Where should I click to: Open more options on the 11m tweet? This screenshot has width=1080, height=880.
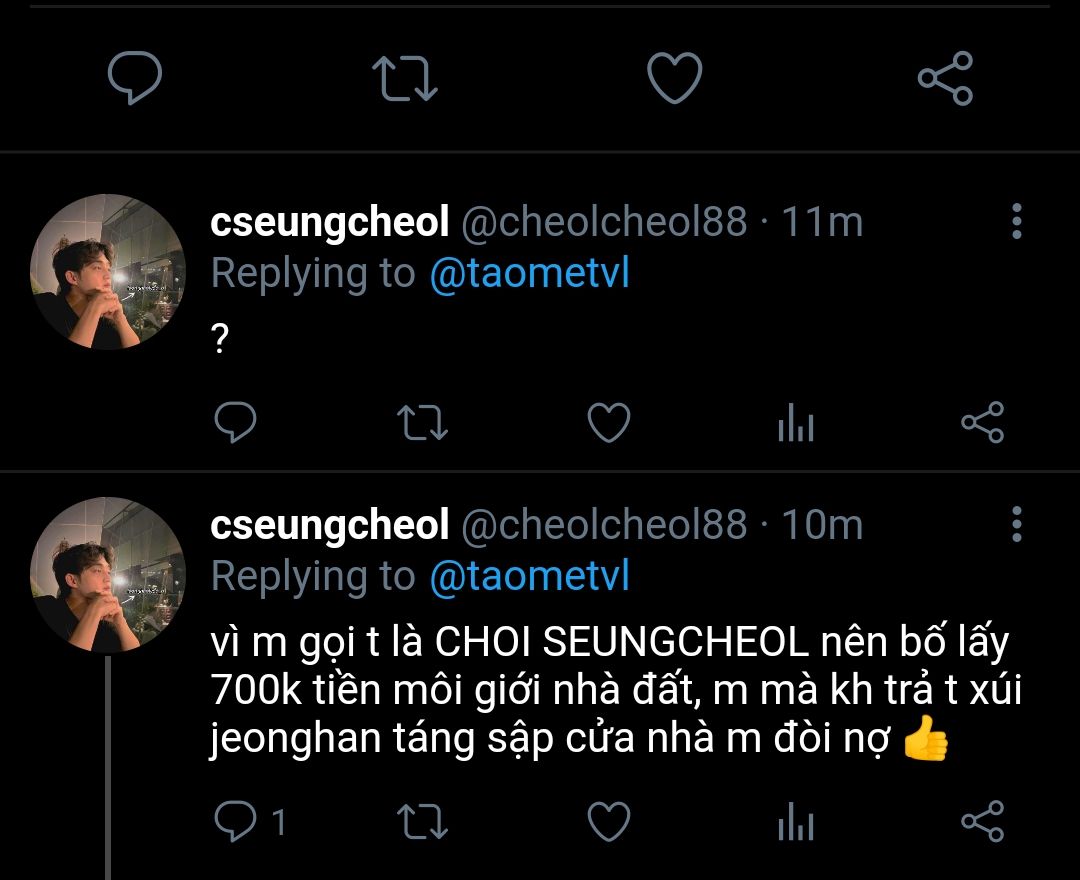[x=1016, y=222]
